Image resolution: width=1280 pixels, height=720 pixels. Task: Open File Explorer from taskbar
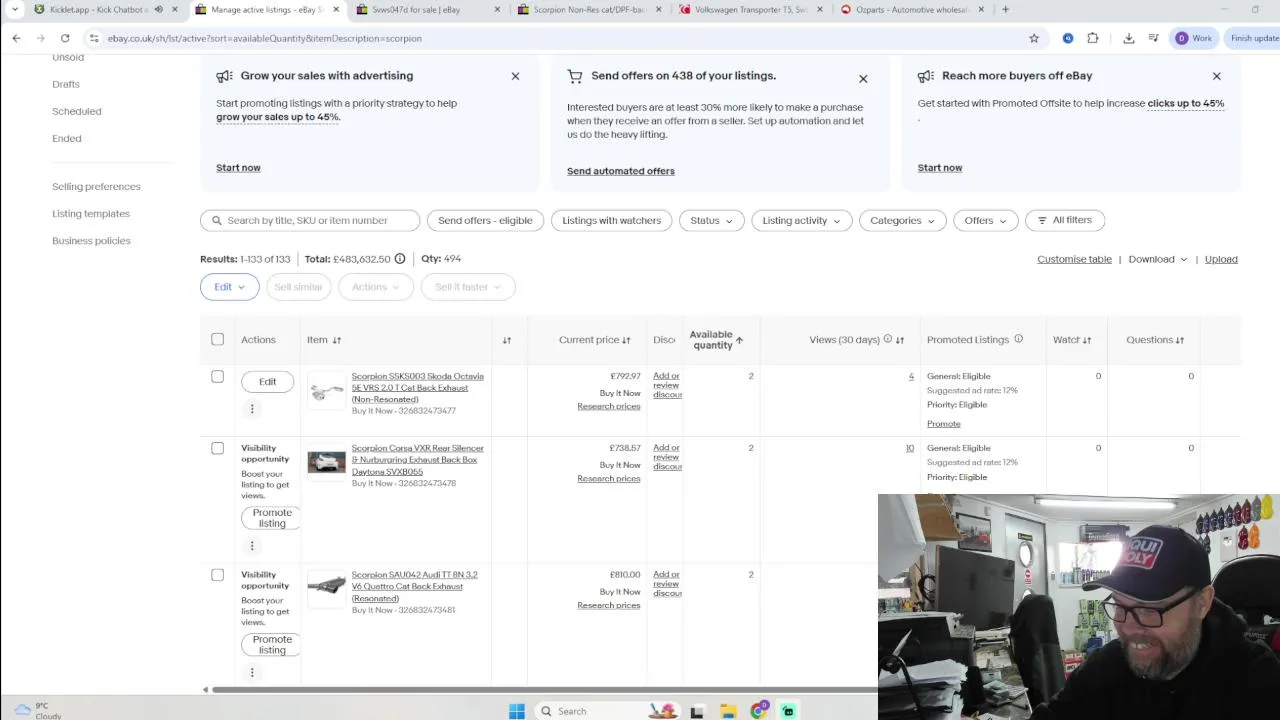pos(728,711)
